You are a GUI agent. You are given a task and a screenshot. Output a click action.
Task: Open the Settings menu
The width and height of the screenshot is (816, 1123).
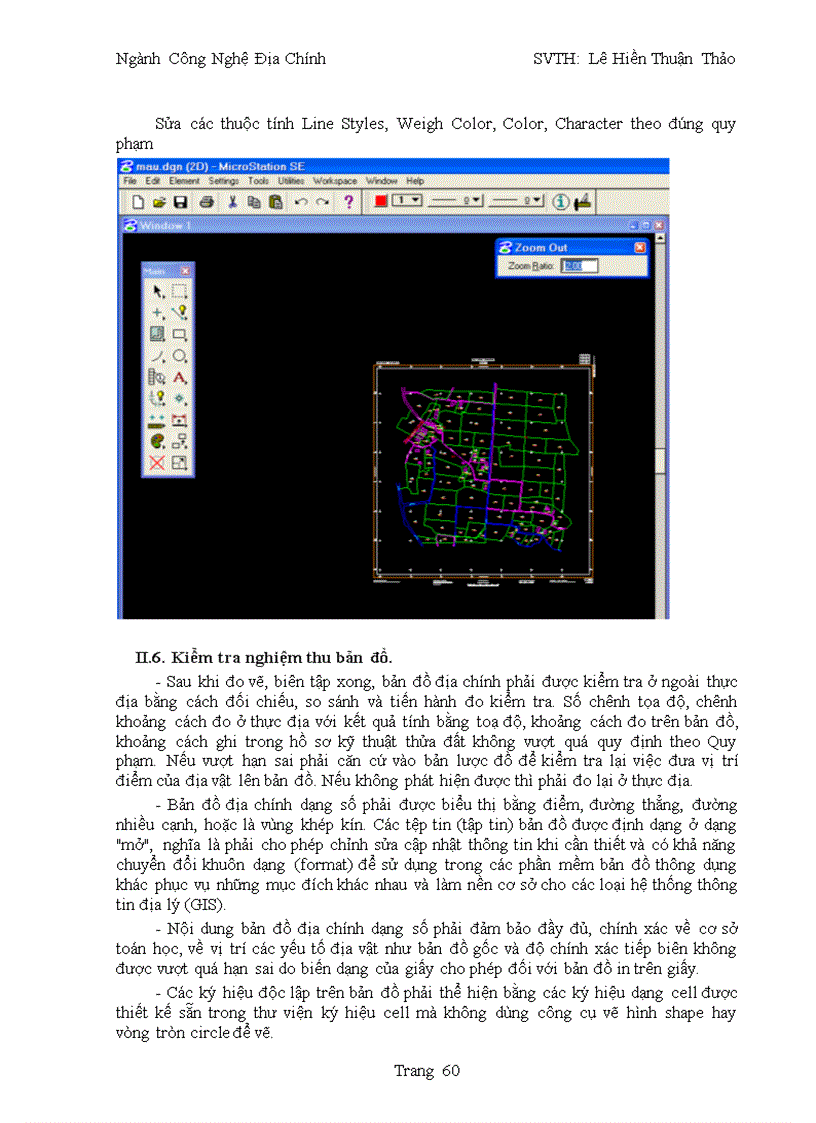[x=224, y=181]
